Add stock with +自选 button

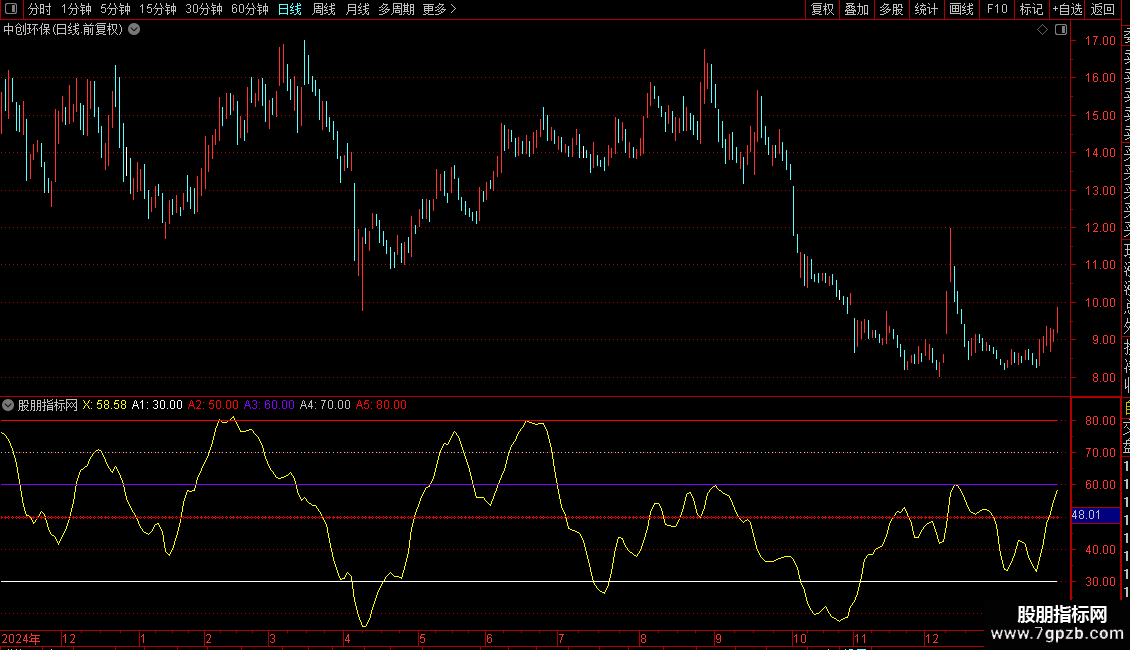pyautogui.click(x=1067, y=9)
